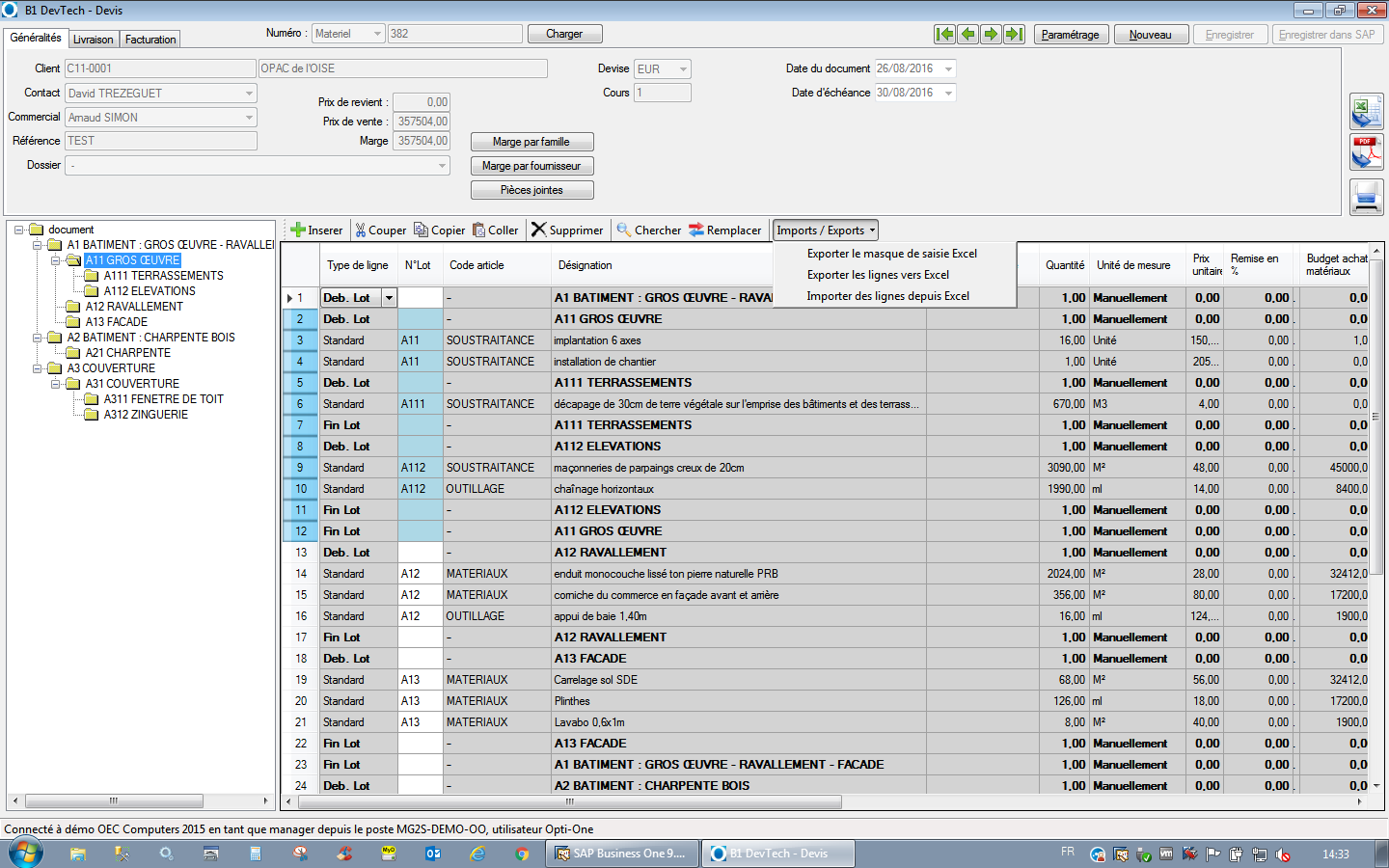The height and width of the screenshot is (868, 1389).
Task: Open the Dossier dropdown field
Action: (443, 165)
